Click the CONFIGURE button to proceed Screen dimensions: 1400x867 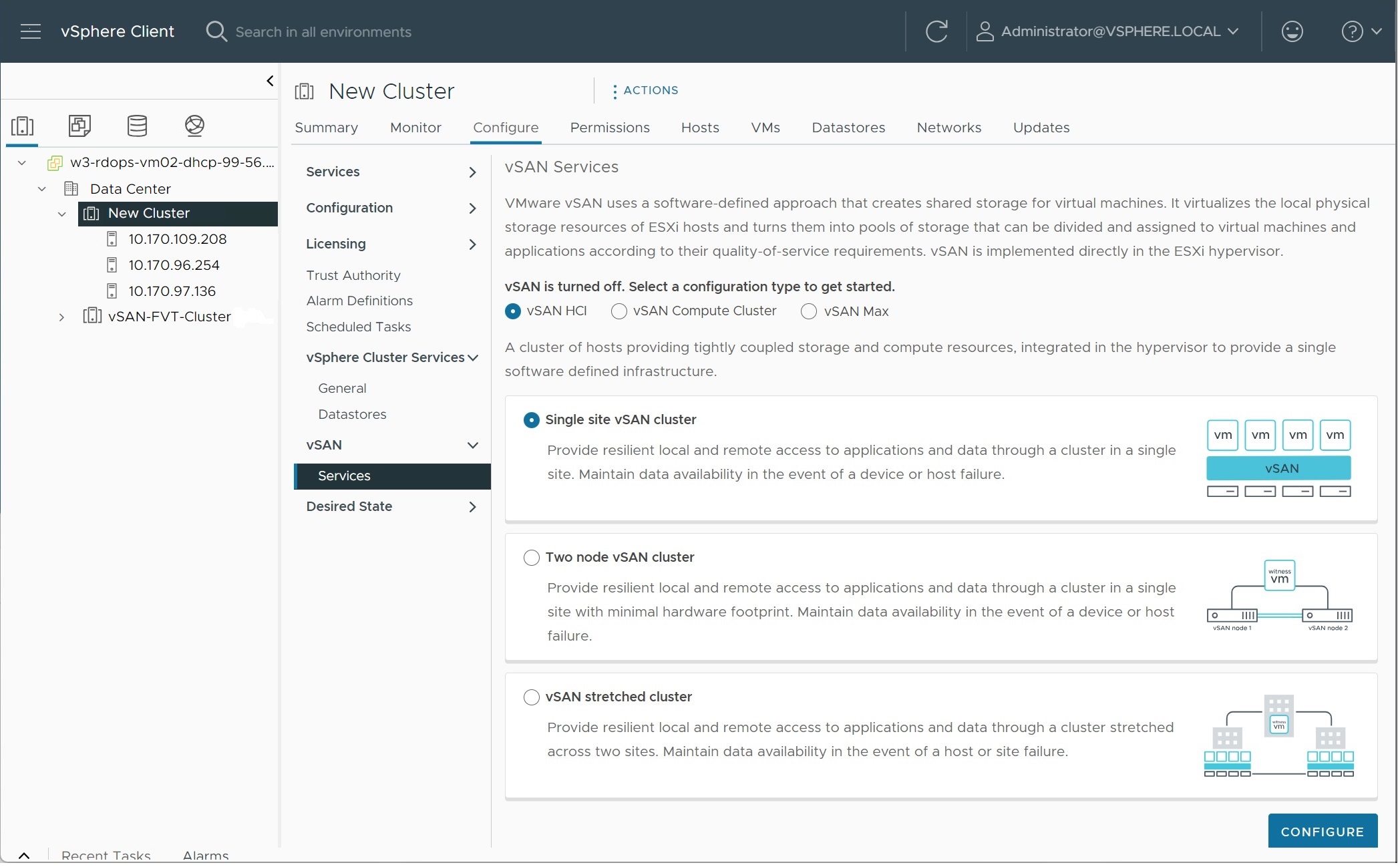(1322, 831)
